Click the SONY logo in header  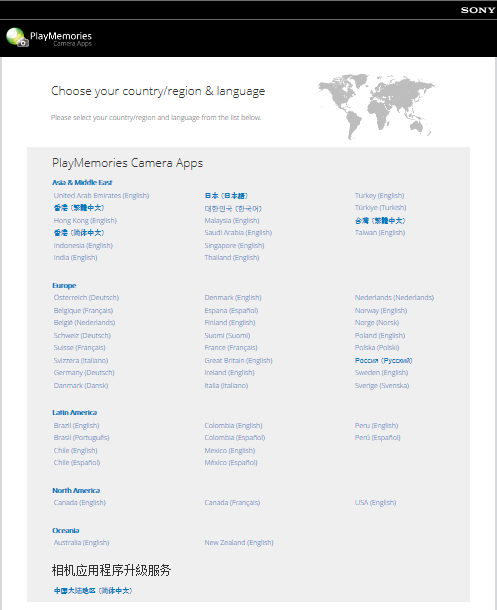[x=478, y=10]
